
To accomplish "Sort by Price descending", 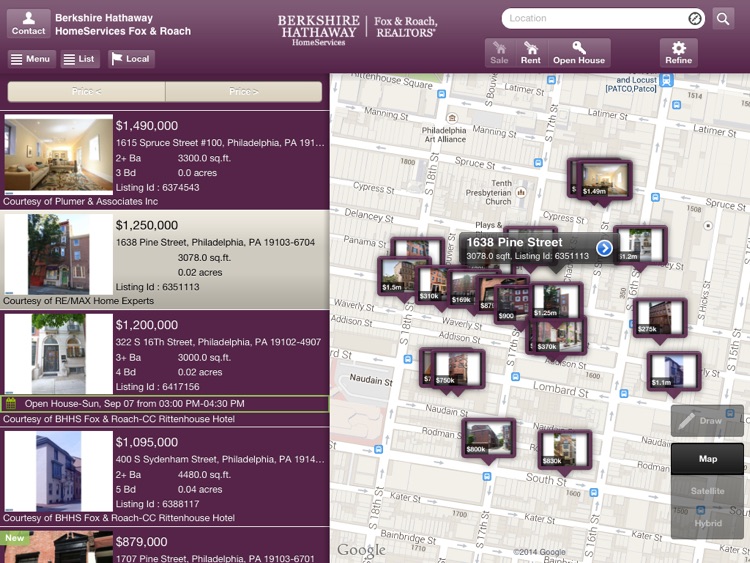I will pyautogui.click(x=244, y=91).
